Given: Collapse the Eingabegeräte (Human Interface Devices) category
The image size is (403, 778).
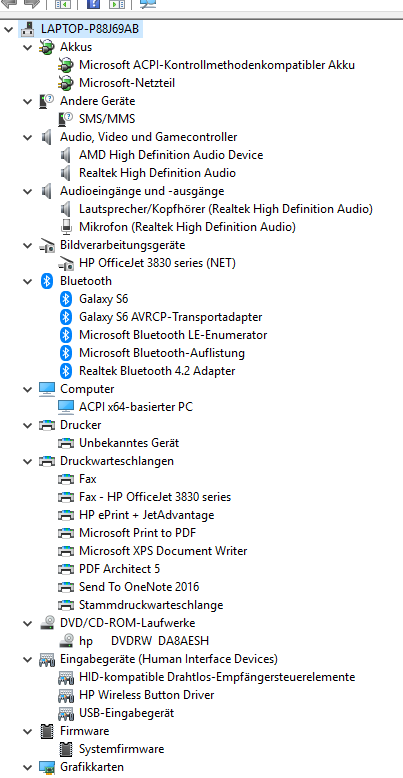Looking at the screenshot, I should (x=27, y=659).
